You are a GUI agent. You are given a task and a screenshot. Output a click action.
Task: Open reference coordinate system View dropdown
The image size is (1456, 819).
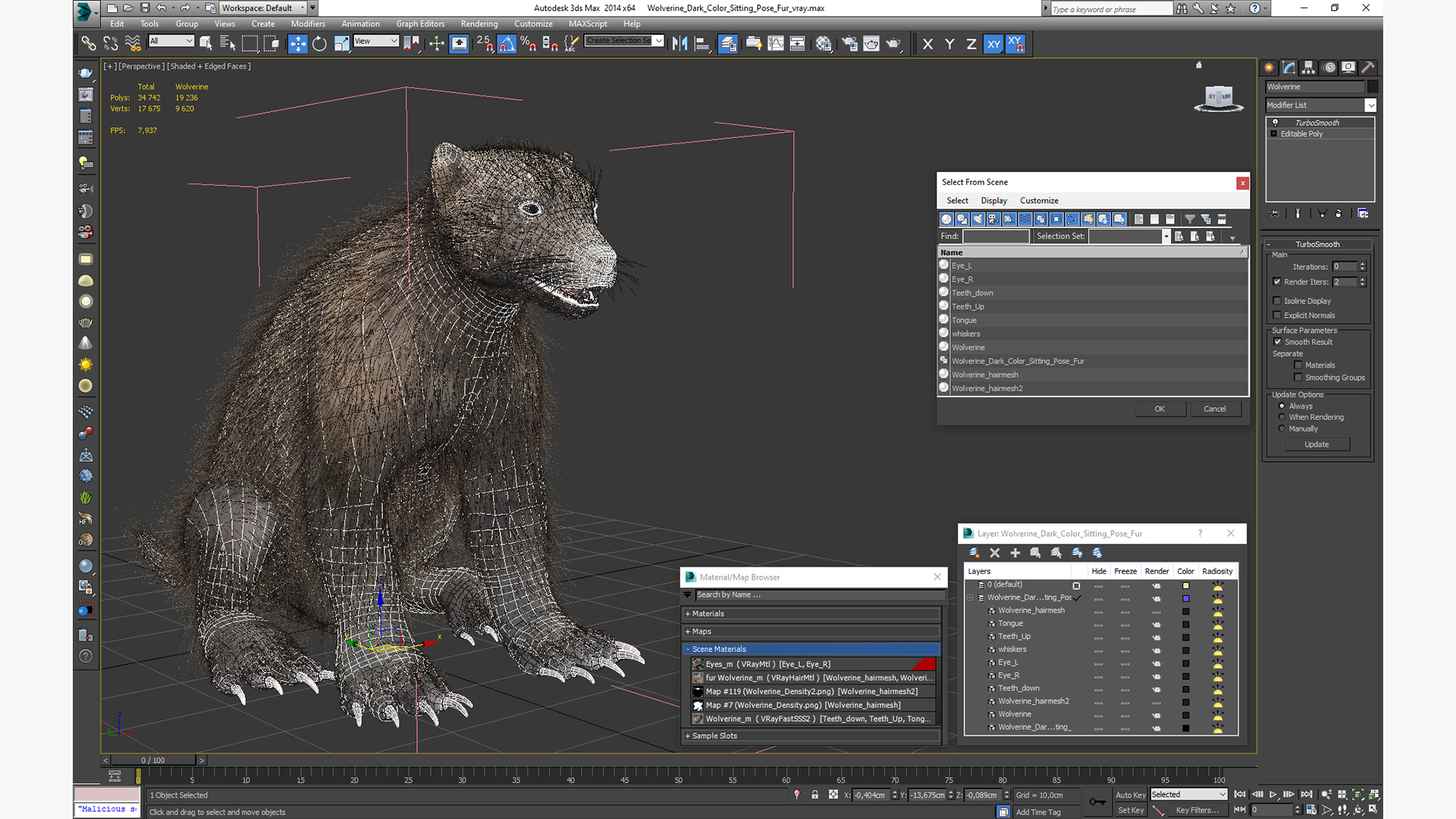point(375,41)
